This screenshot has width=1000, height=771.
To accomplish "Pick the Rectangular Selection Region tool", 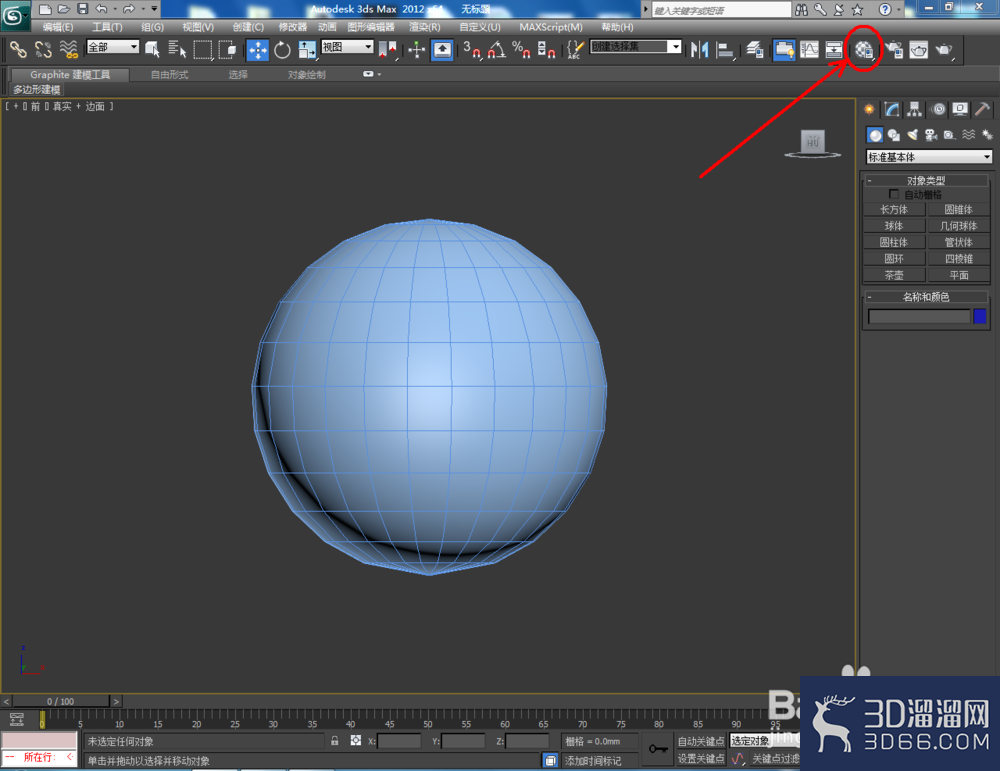I will [202, 50].
